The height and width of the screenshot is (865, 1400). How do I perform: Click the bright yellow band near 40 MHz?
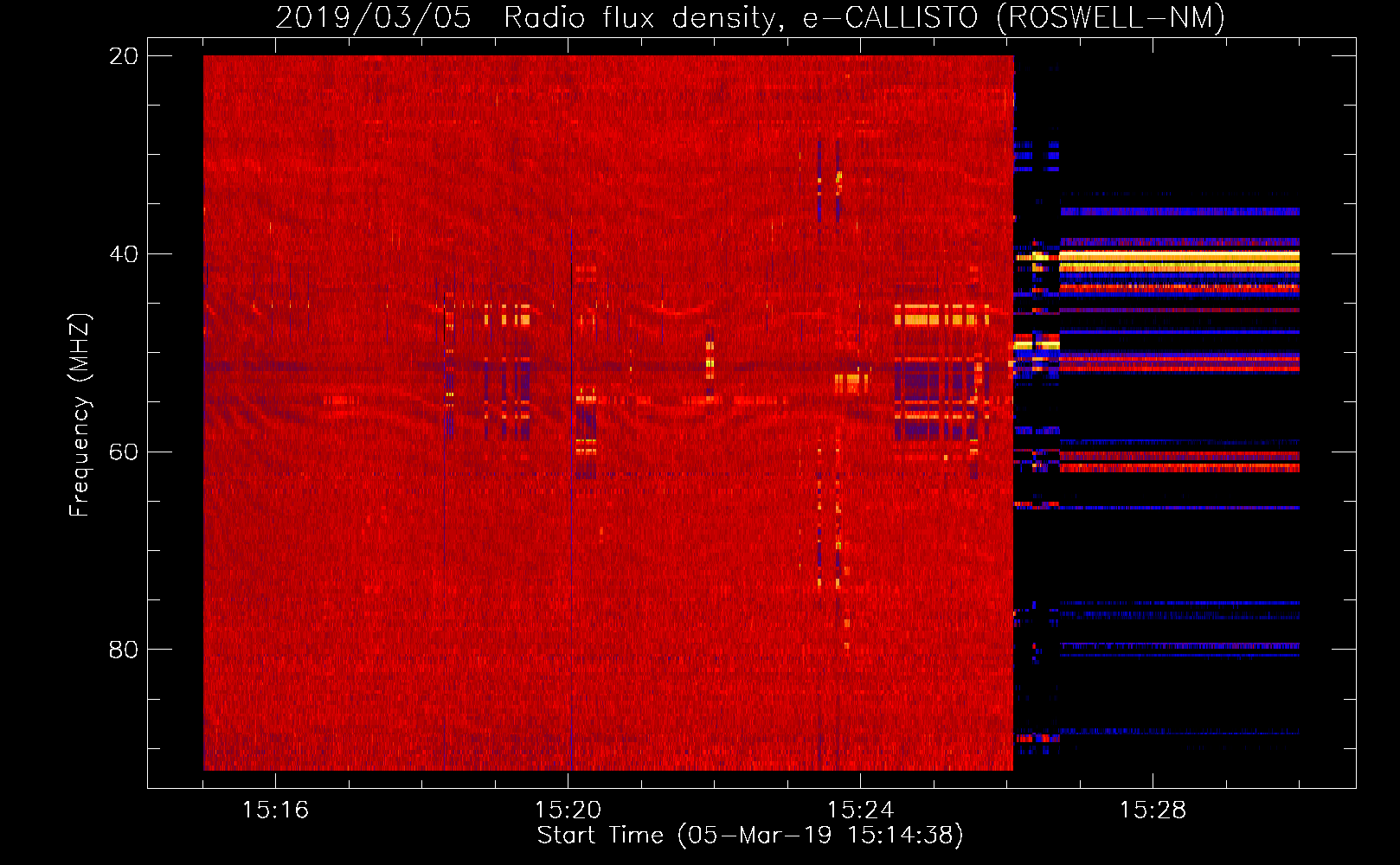tap(1179, 256)
